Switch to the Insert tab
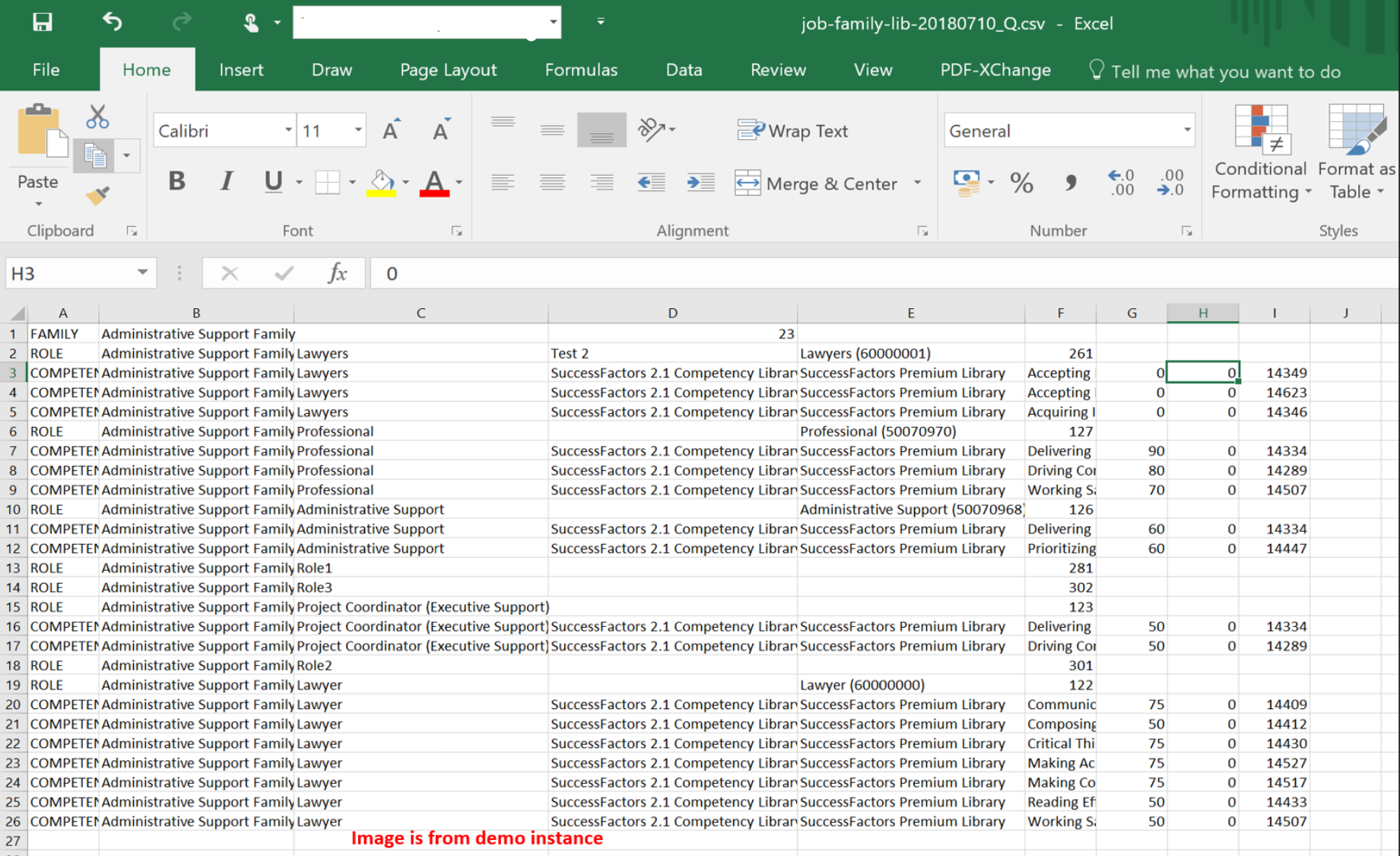The width and height of the screenshot is (1400, 856). click(x=241, y=70)
